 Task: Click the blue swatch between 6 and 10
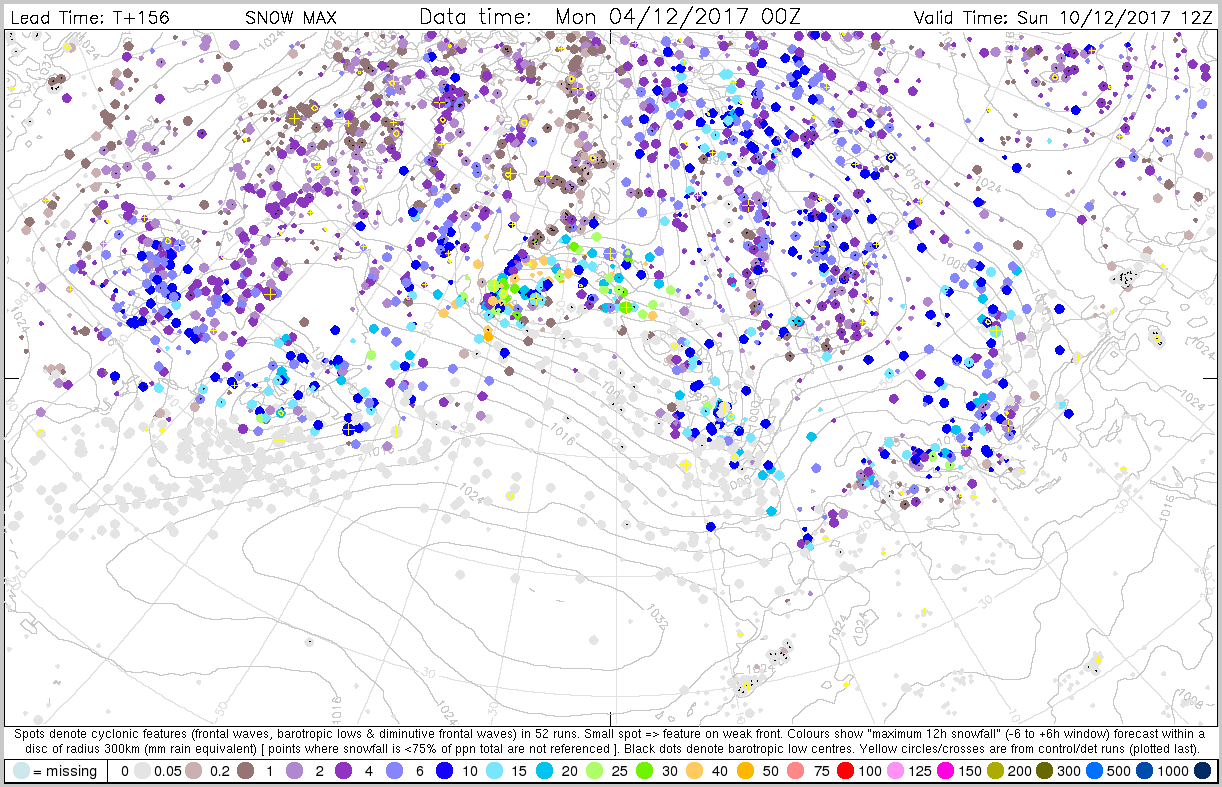click(x=444, y=771)
